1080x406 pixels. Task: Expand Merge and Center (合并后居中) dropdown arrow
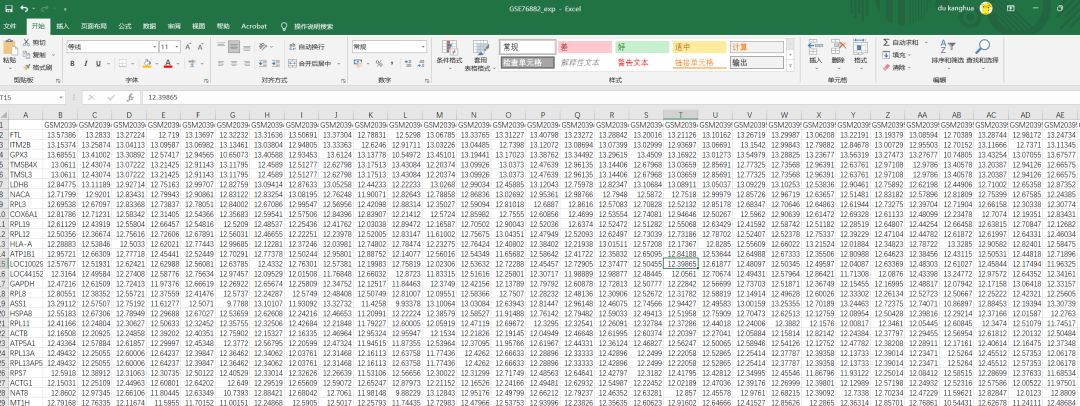point(338,63)
